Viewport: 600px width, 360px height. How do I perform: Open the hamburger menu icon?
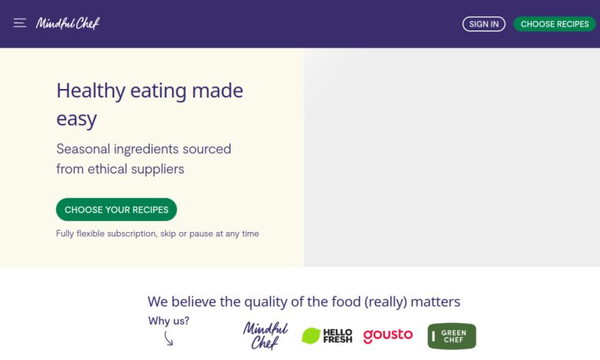(x=20, y=23)
